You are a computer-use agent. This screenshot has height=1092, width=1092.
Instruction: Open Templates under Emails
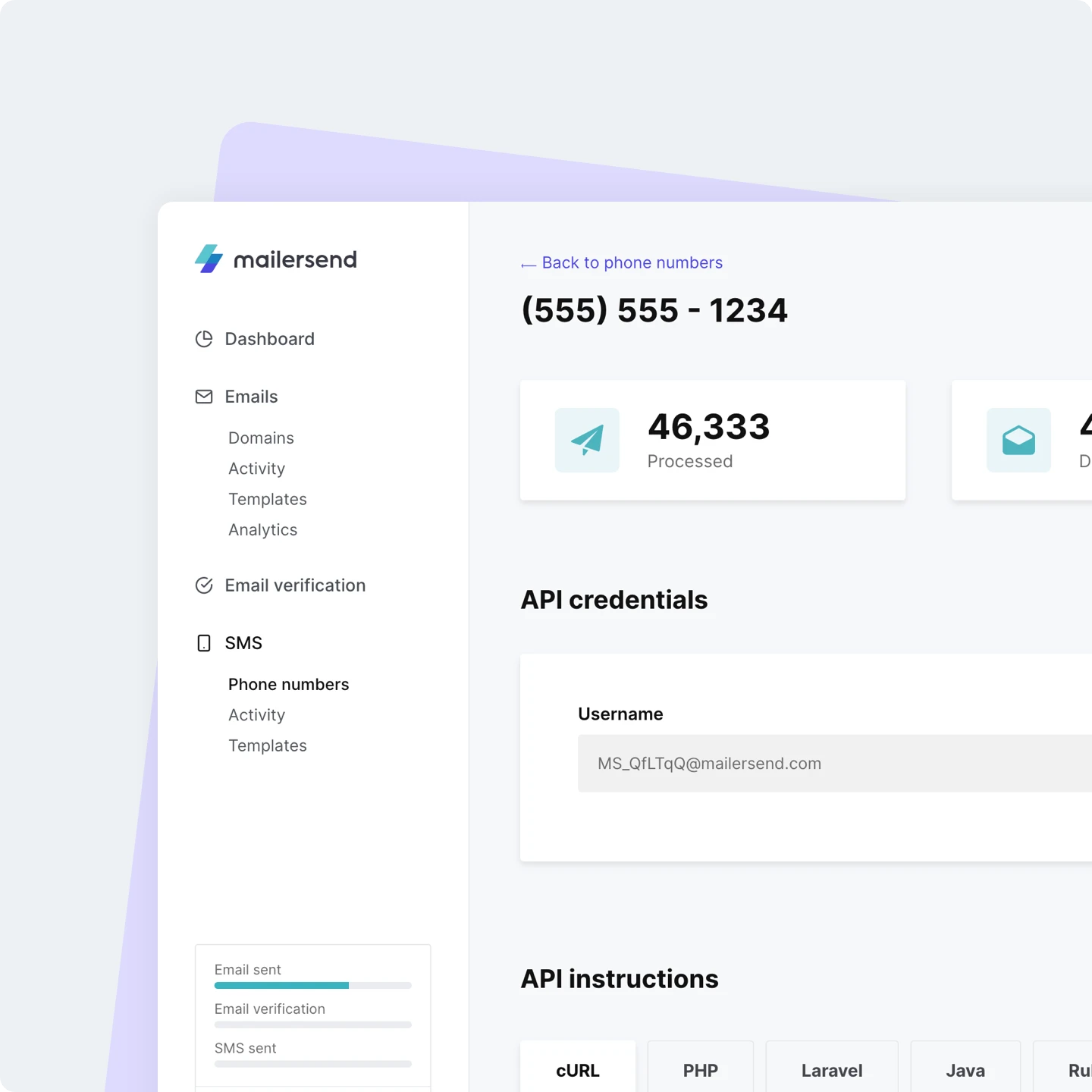[268, 499]
